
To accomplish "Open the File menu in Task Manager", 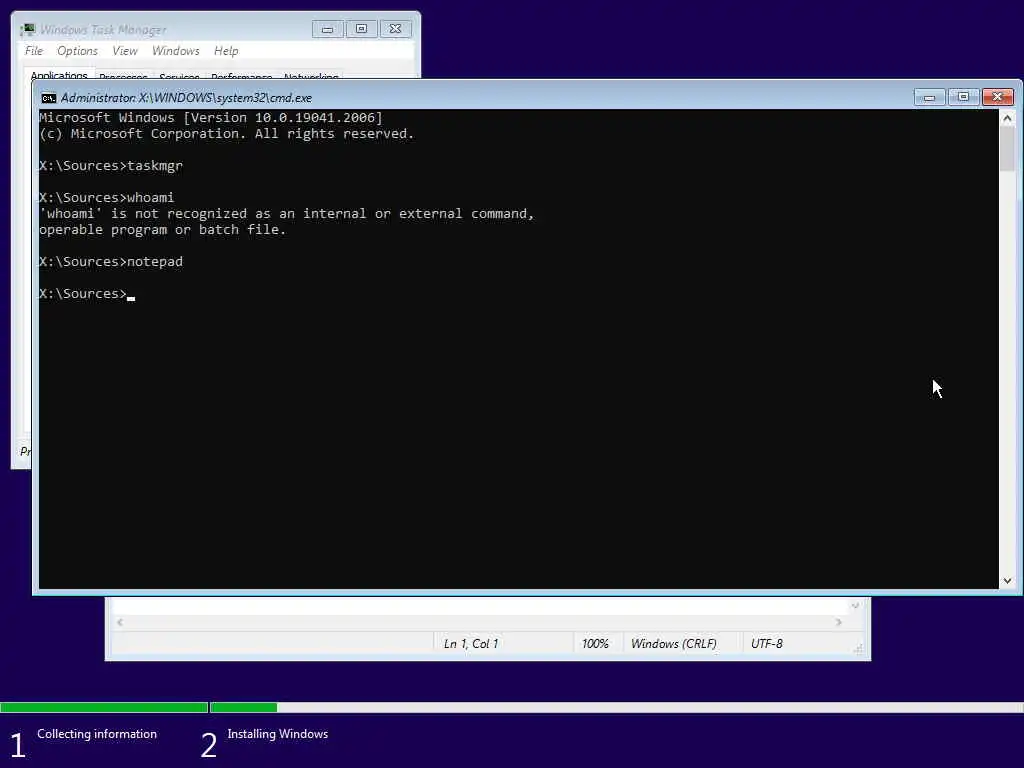I will [x=34, y=51].
